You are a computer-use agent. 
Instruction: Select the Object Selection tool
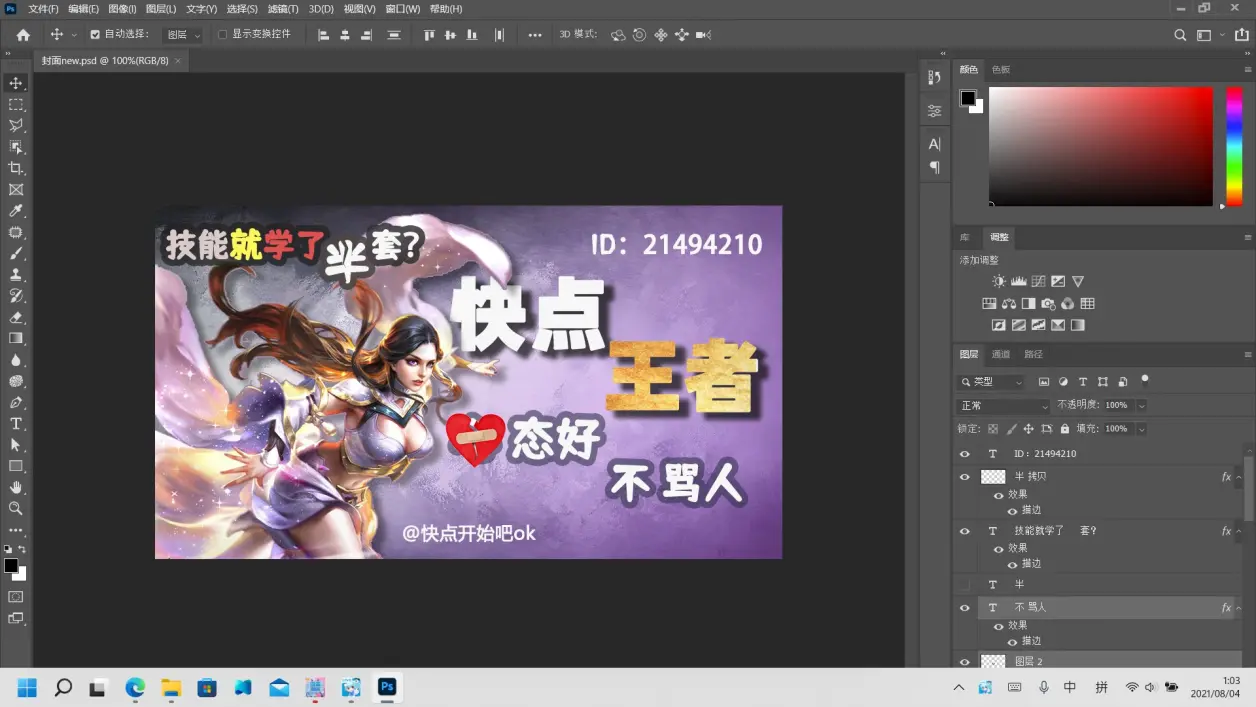click(16, 147)
